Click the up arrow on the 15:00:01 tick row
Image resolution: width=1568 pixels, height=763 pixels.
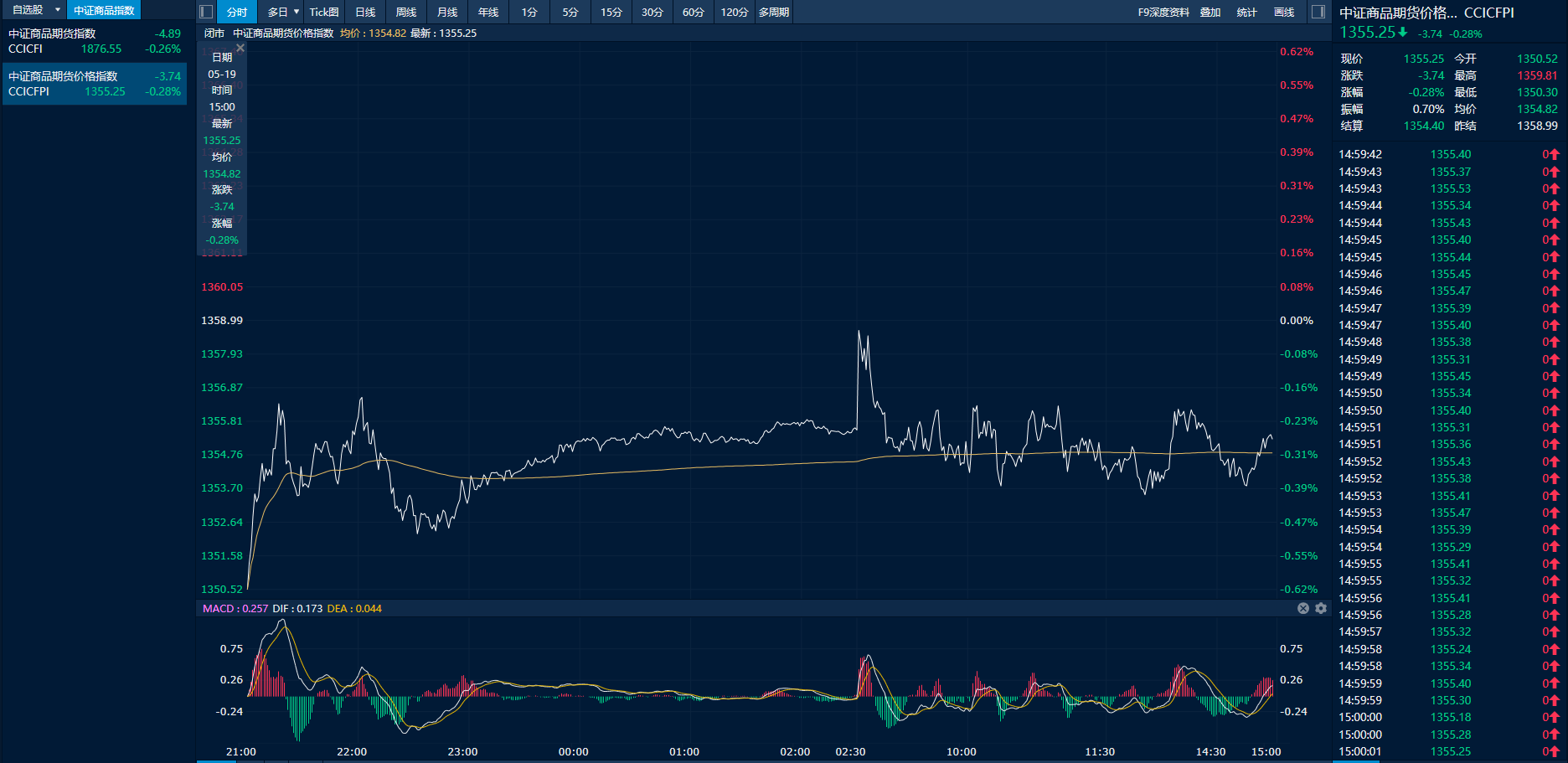(x=1554, y=751)
